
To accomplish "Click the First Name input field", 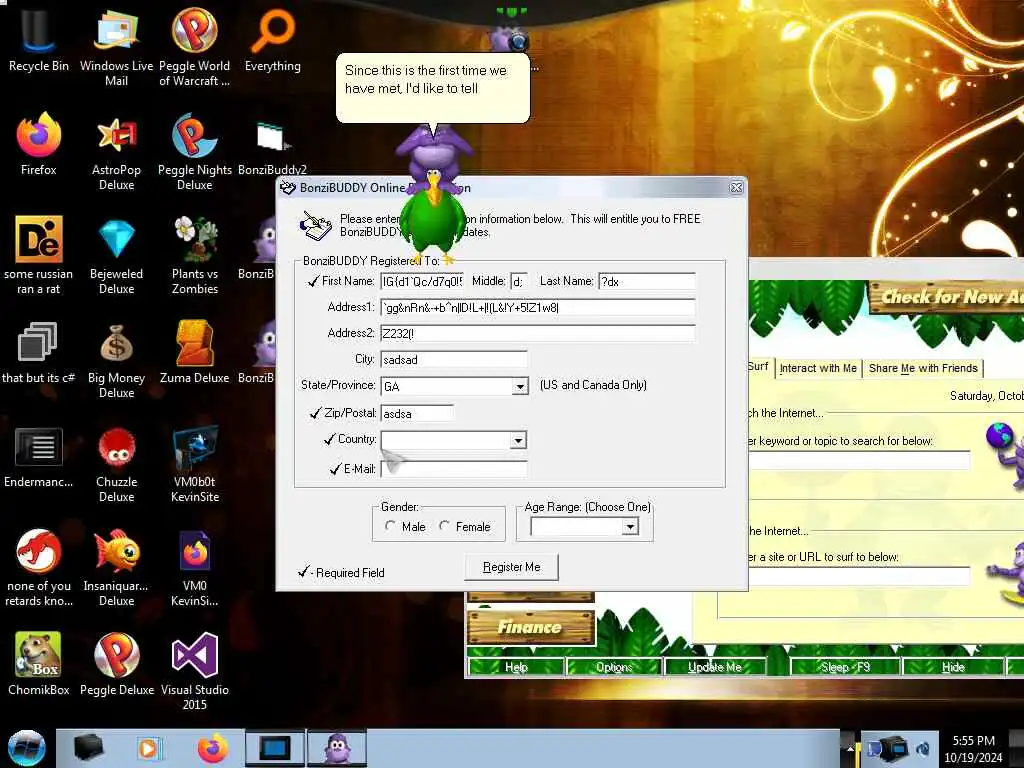I will pos(422,281).
